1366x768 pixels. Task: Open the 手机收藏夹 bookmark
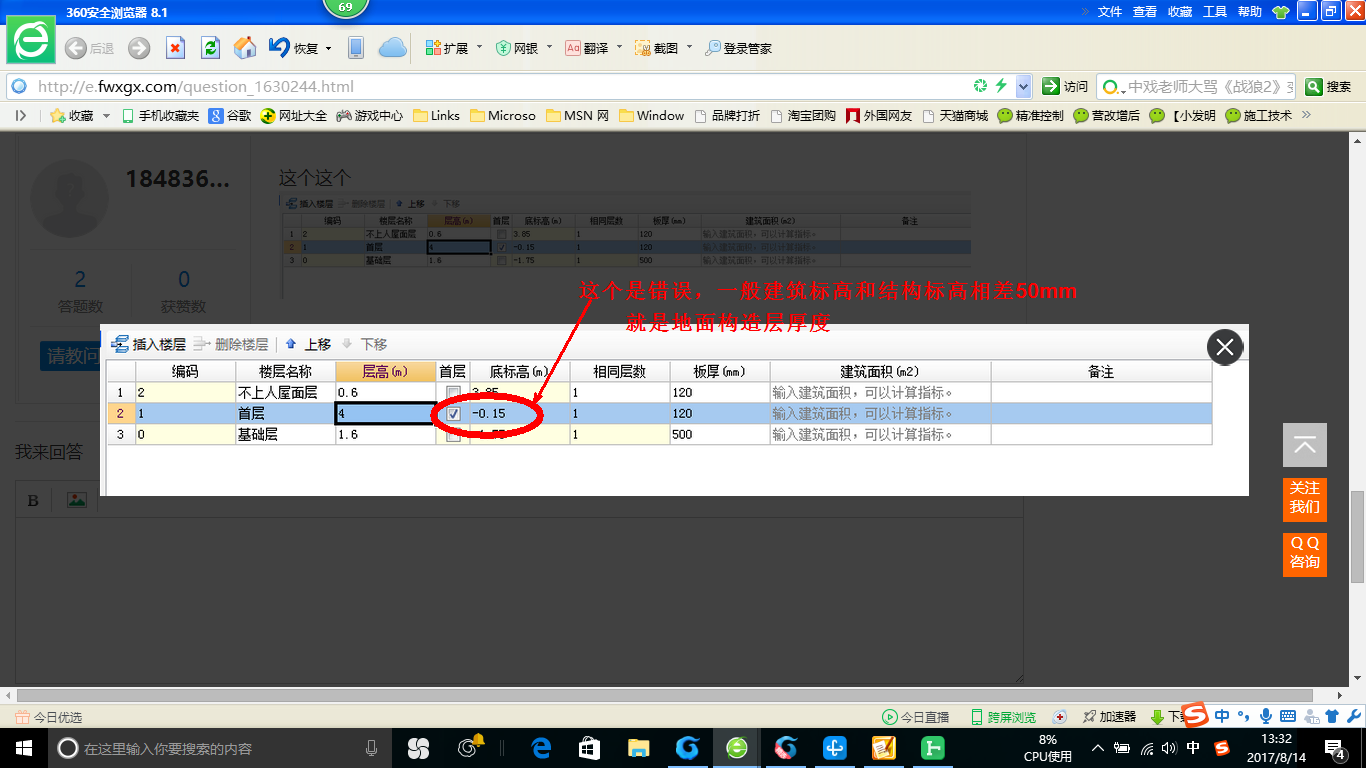[x=160, y=116]
